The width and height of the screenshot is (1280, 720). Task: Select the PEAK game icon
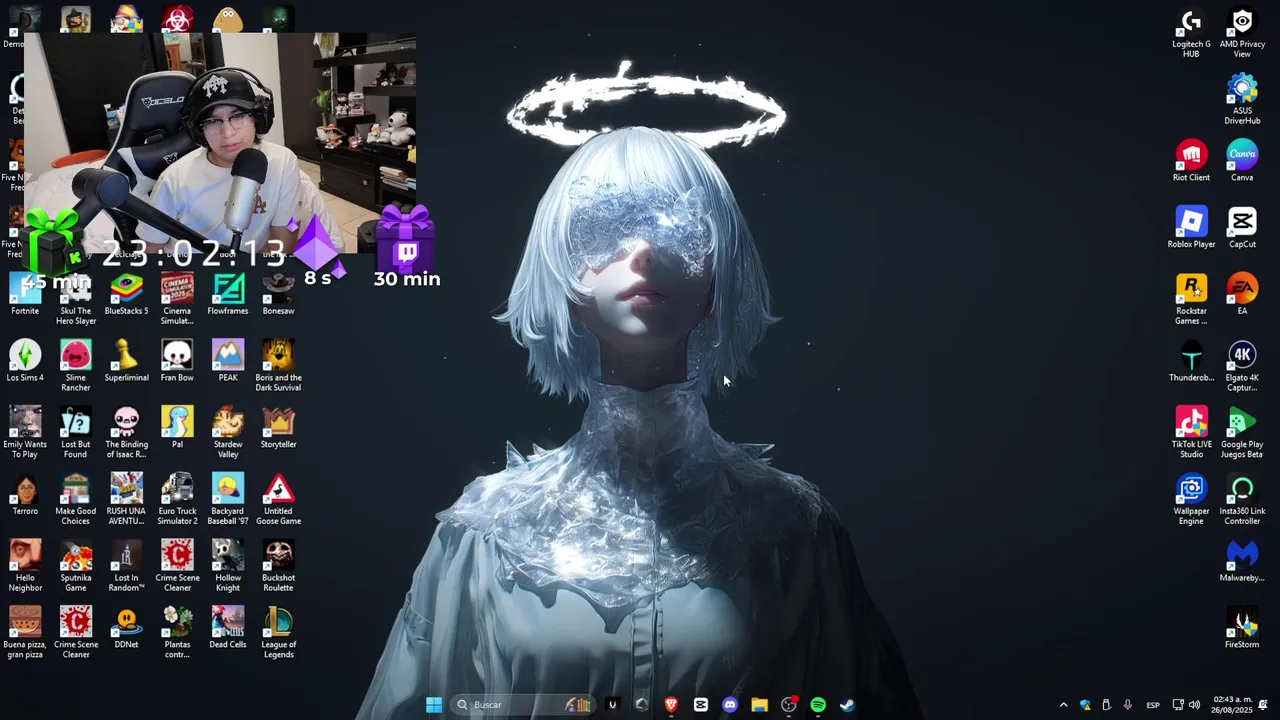point(228,361)
